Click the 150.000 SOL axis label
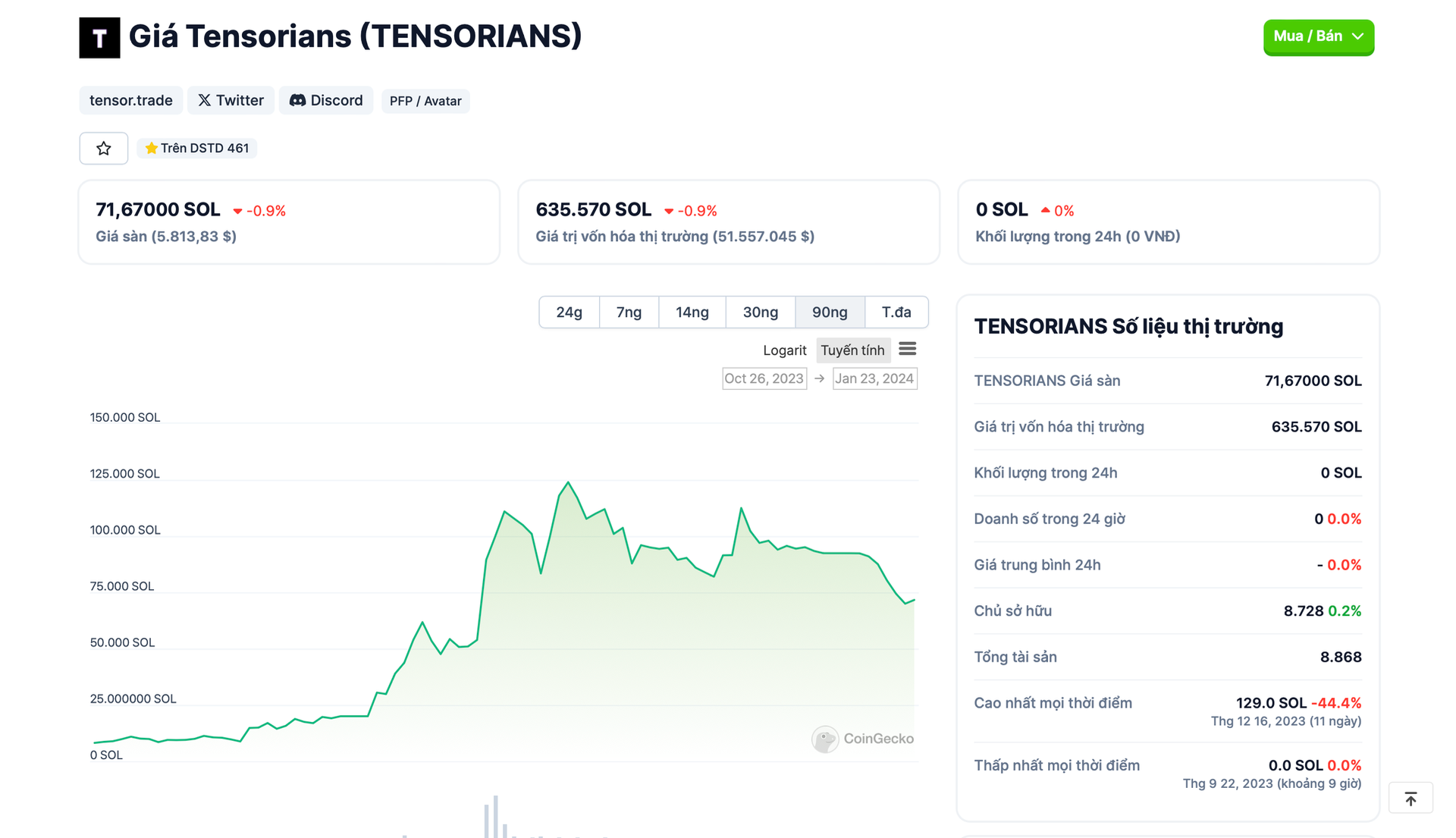The height and width of the screenshot is (838, 1456). tap(125, 417)
